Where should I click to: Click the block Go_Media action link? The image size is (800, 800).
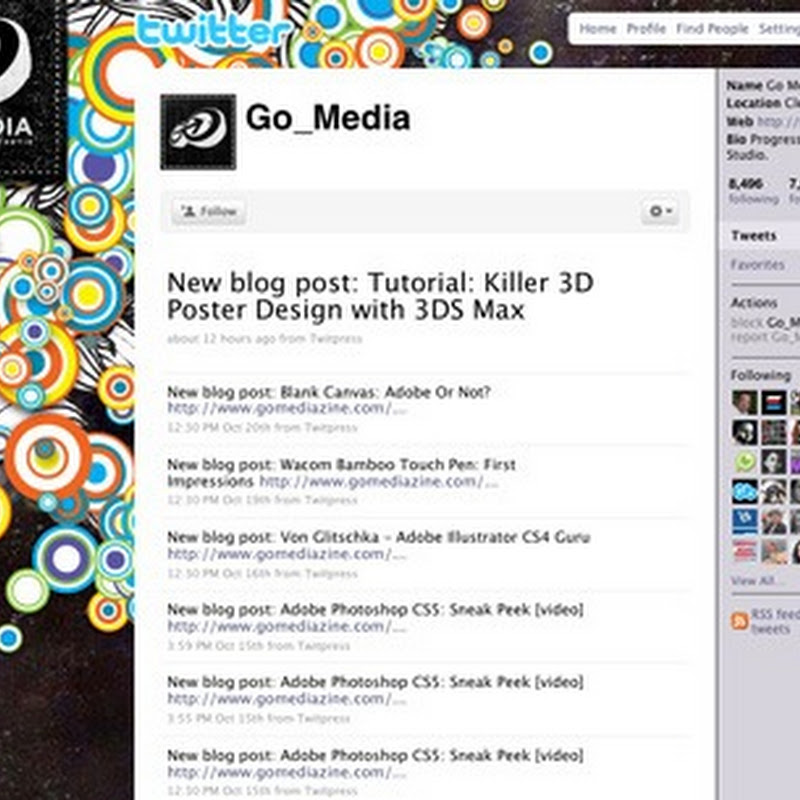coord(765,322)
